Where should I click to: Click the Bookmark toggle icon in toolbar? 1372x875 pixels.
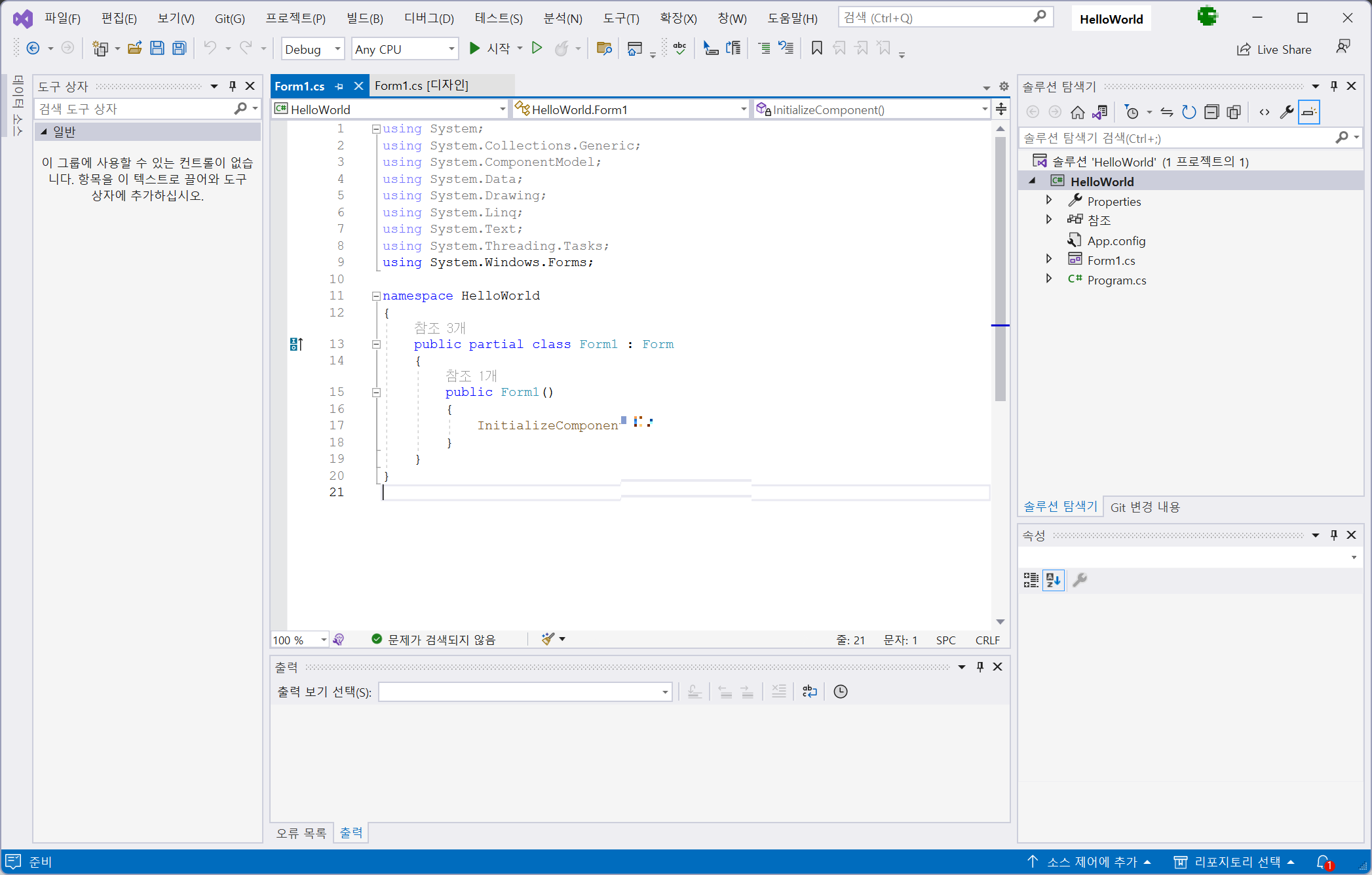click(816, 49)
